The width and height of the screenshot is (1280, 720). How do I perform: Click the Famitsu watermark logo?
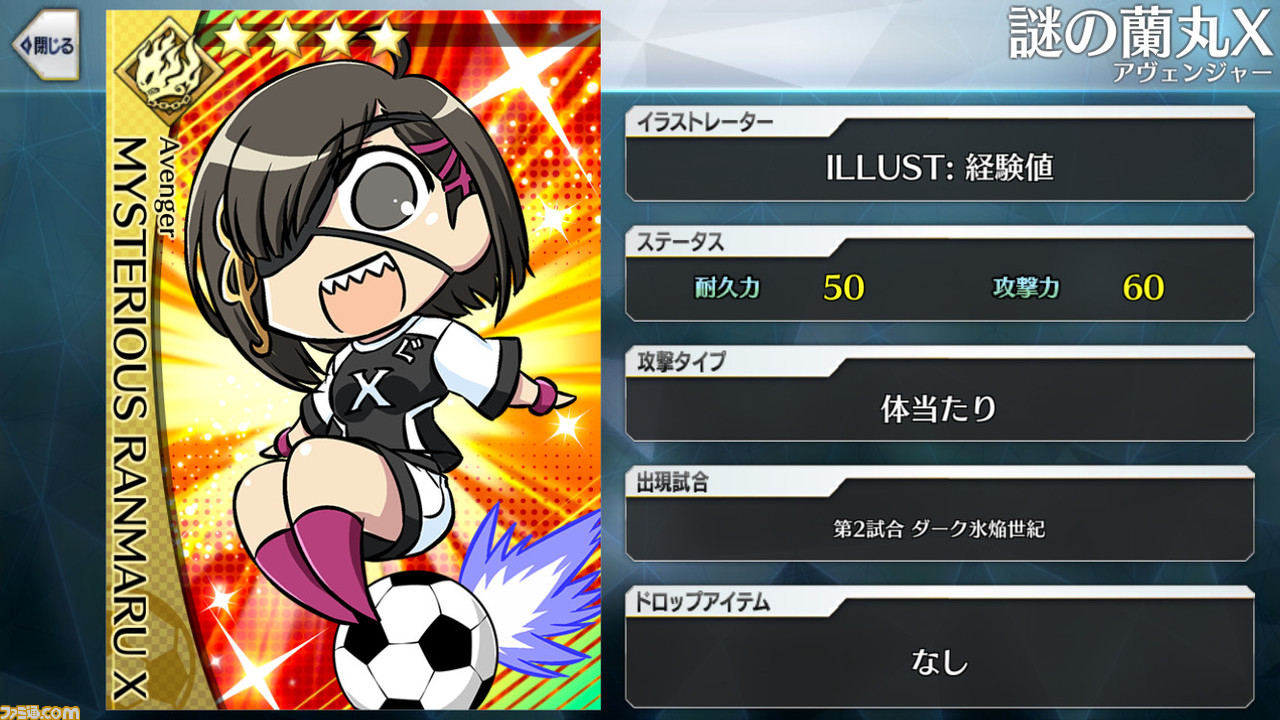point(40,713)
